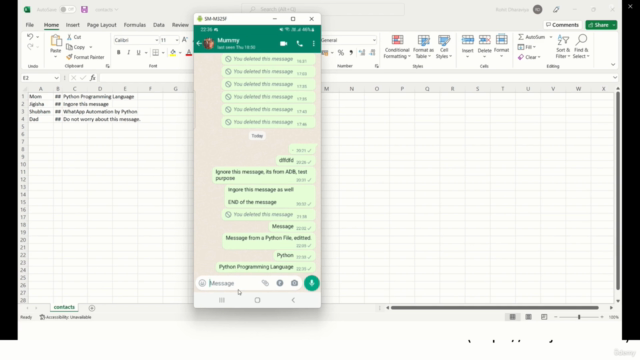
Task: Click the Copy command in Excel ribbon
Action: tap(76, 47)
